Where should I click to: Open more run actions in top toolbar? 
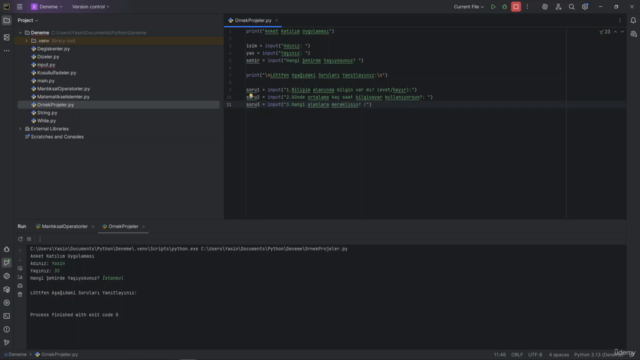pyautogui.click(x=527, y=7)
